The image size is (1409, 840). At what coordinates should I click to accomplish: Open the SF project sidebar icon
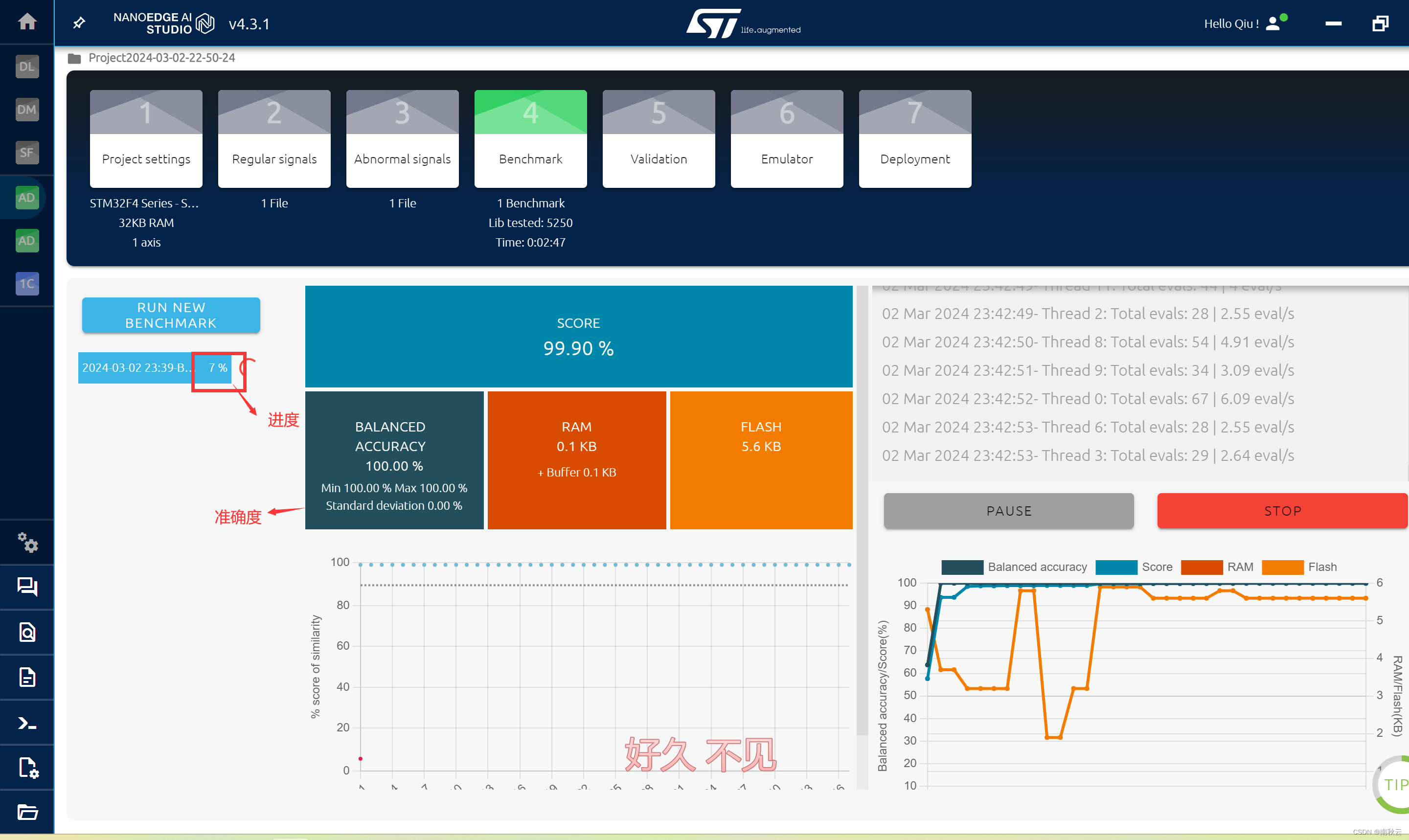tap(26, 152)
